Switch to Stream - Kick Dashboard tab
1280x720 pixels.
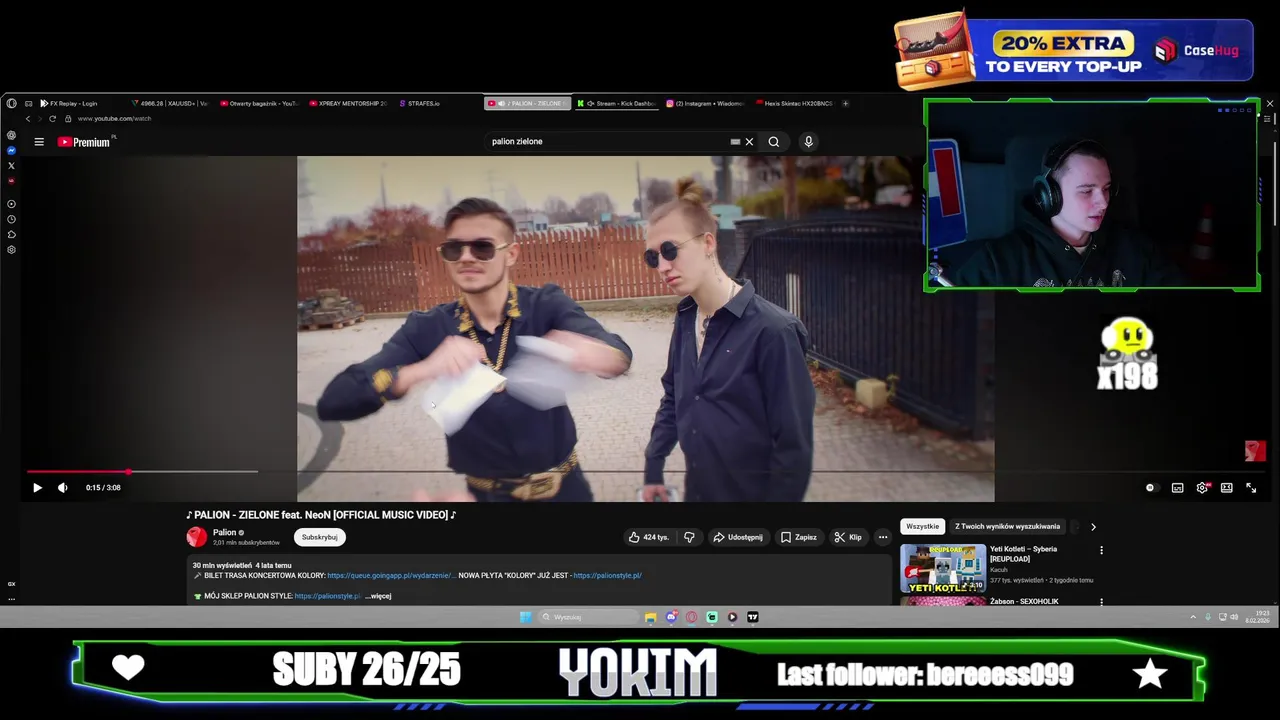pyautogui.click(x=618, y=103)
